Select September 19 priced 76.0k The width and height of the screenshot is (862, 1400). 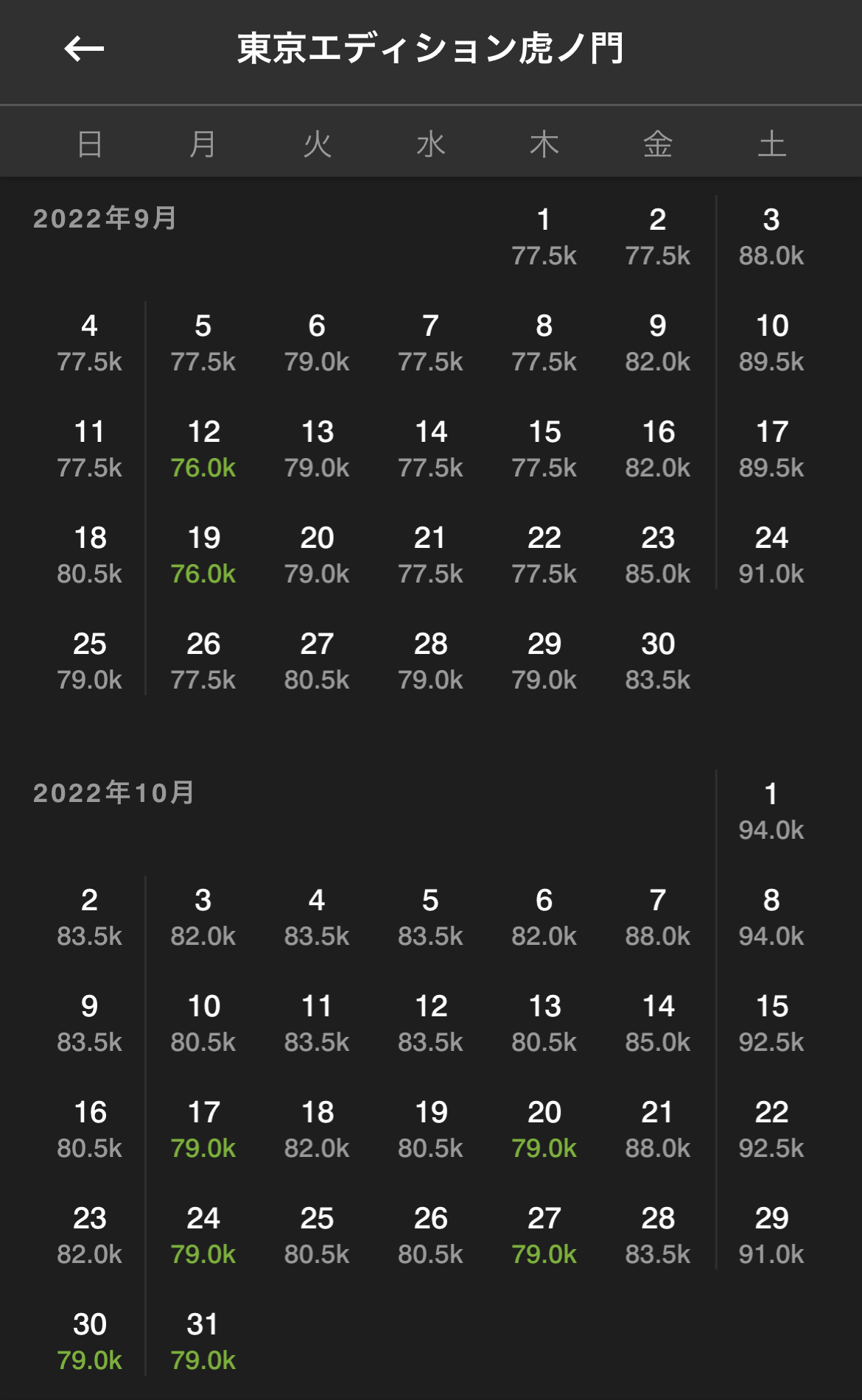[x=203, y=555]
